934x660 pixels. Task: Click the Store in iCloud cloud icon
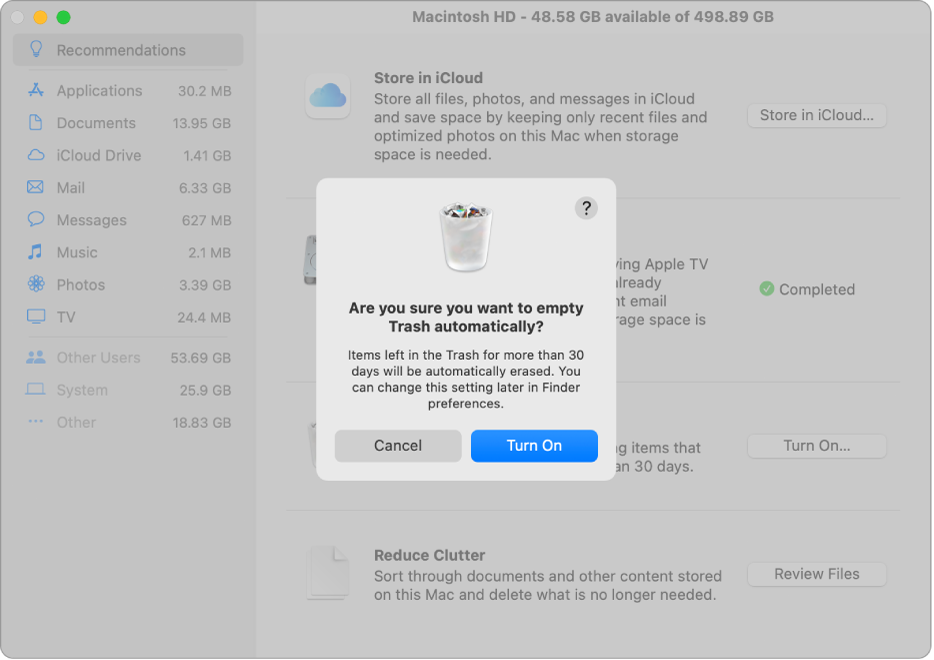pyautogui.click(x=328, y=96)
